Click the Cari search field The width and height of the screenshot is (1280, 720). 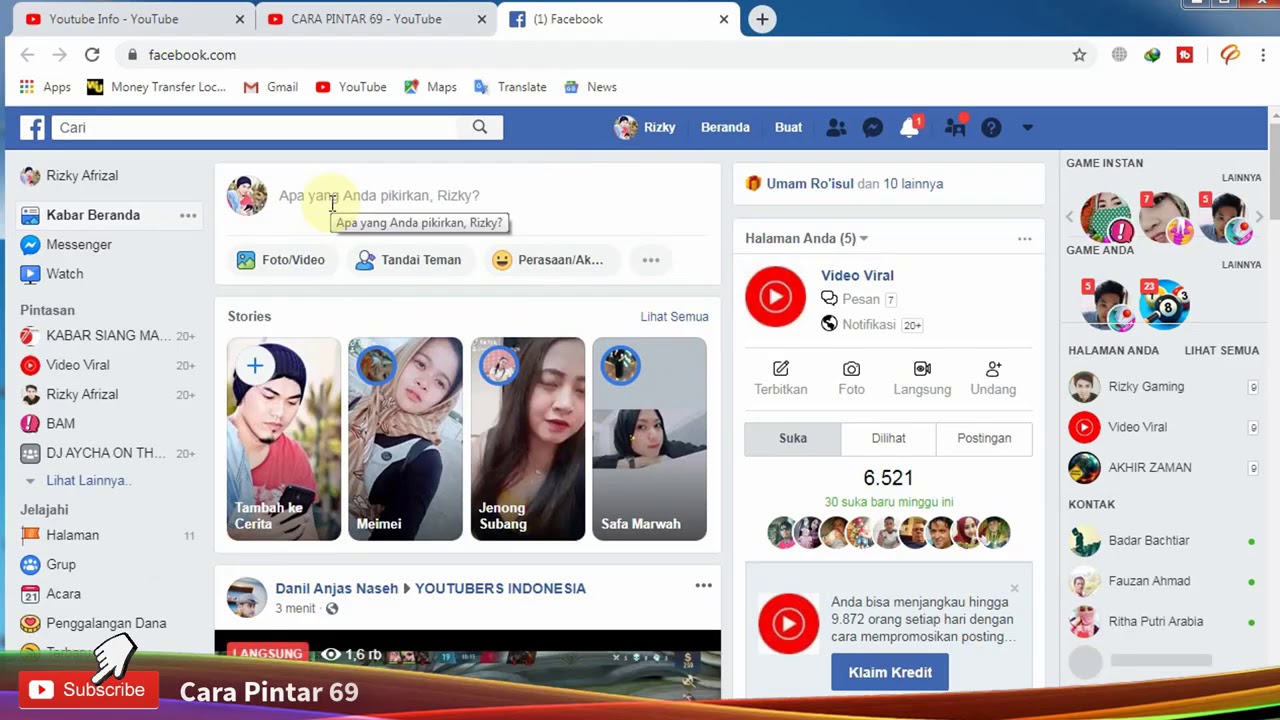[x=255, y=127]
